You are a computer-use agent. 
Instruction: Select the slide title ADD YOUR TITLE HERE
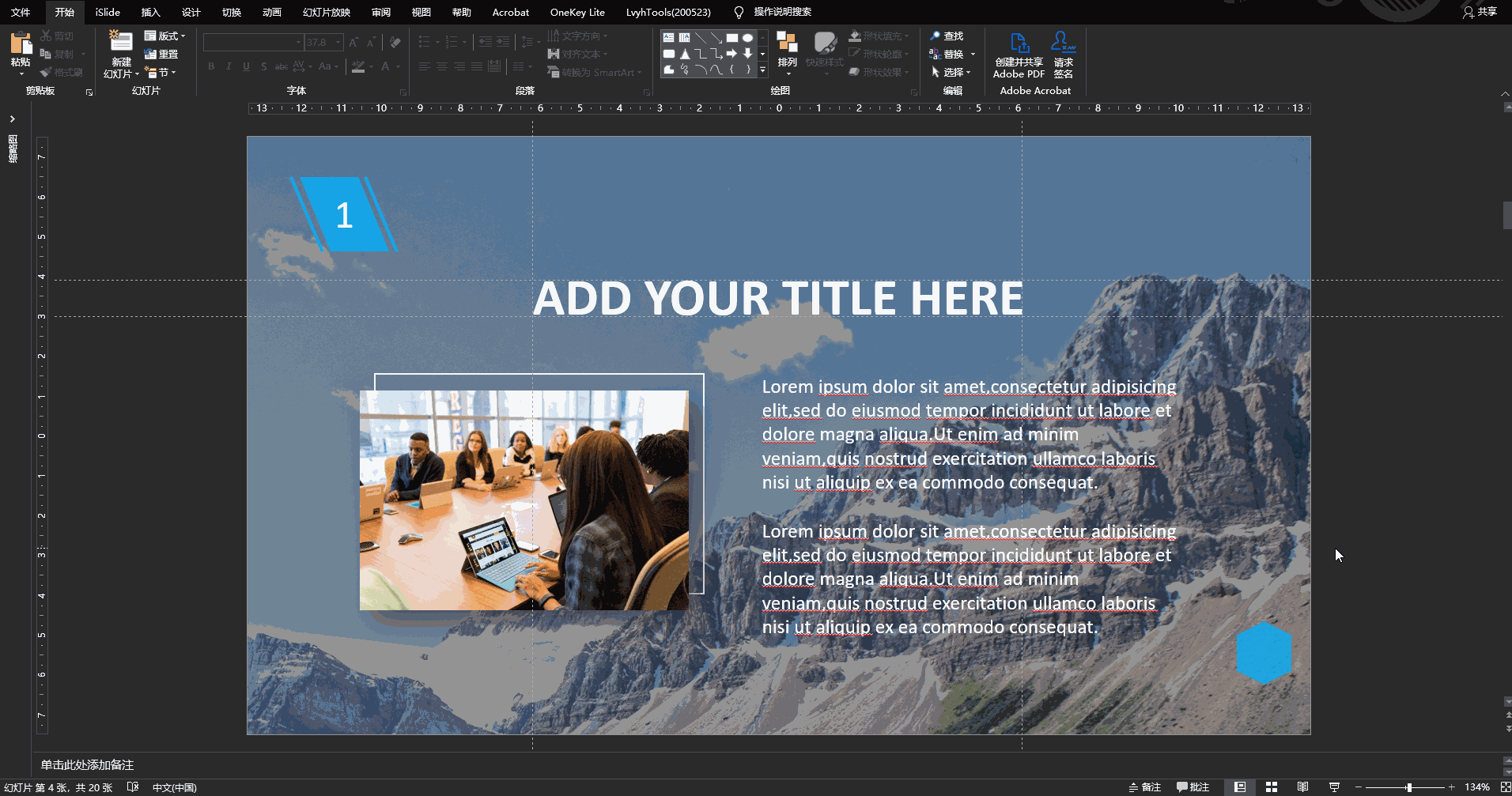click(x=778, y=299)
